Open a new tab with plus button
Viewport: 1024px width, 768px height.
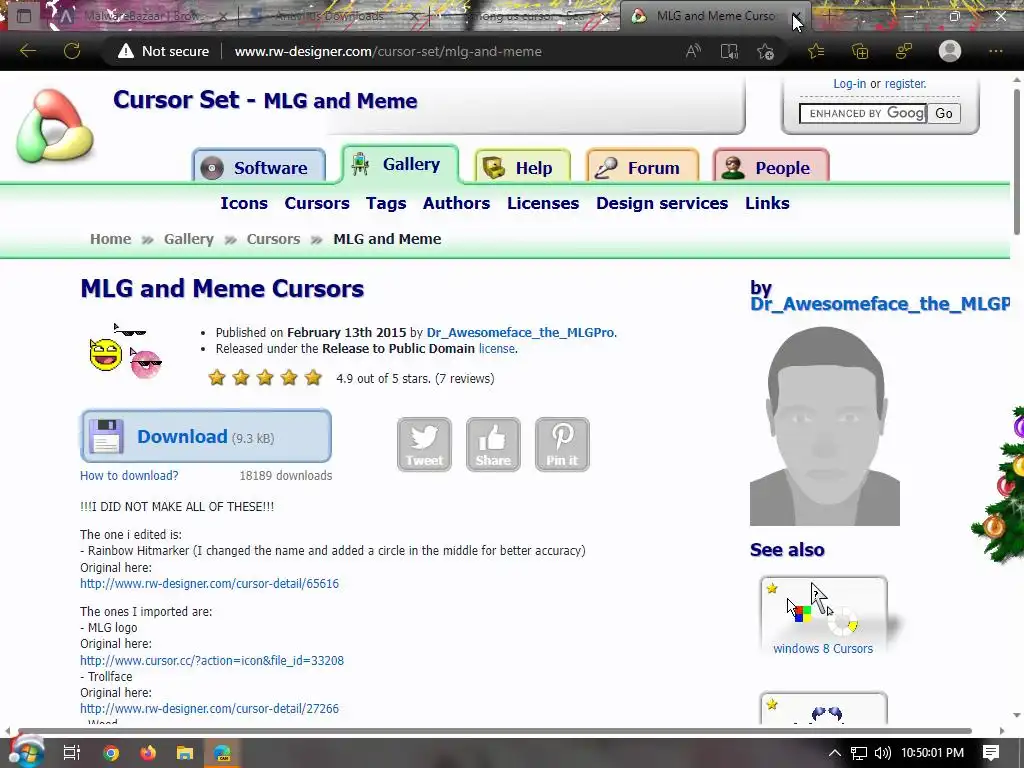click(x=829, y=16)
